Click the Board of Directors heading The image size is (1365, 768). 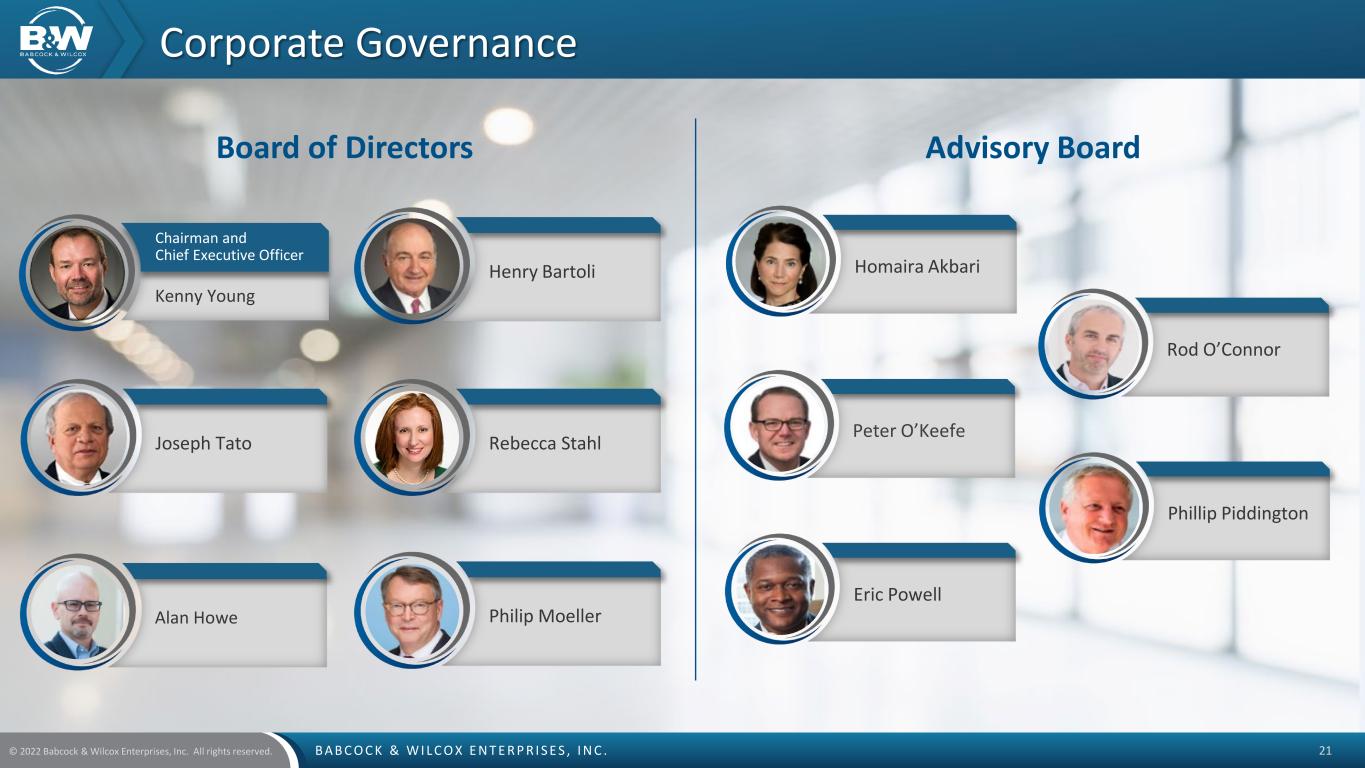344,148
